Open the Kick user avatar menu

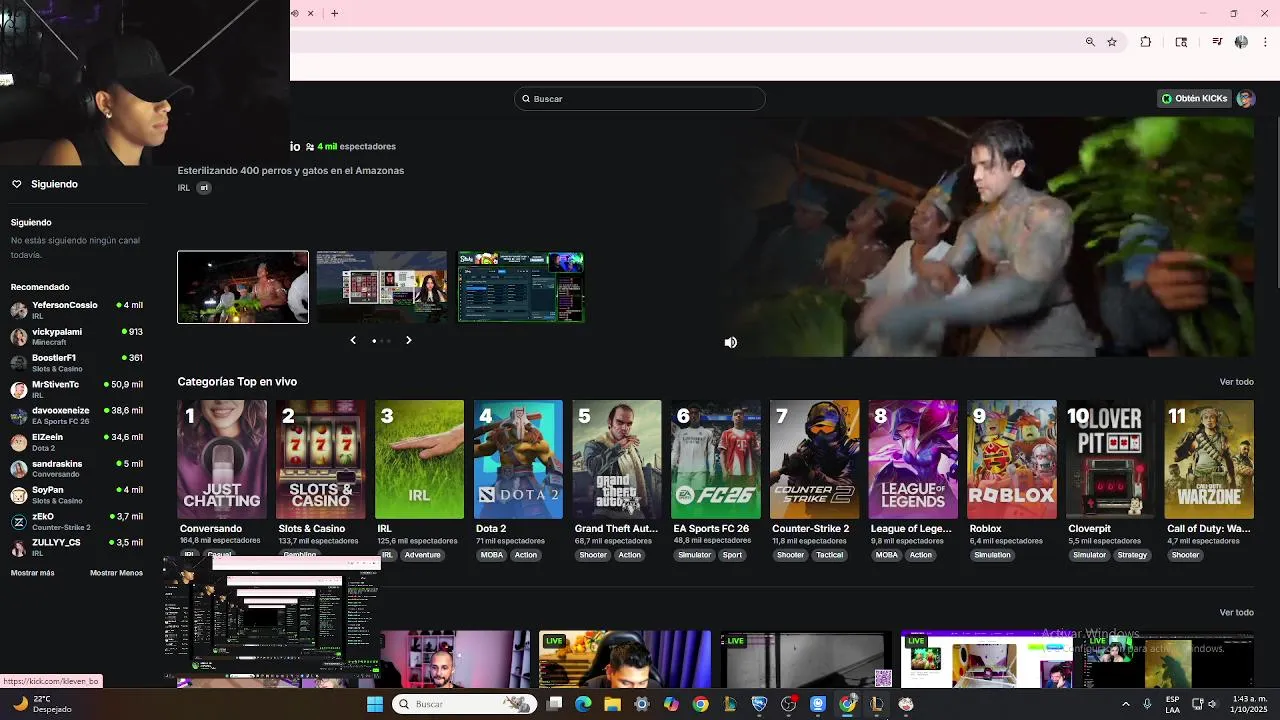point(1246,99)
